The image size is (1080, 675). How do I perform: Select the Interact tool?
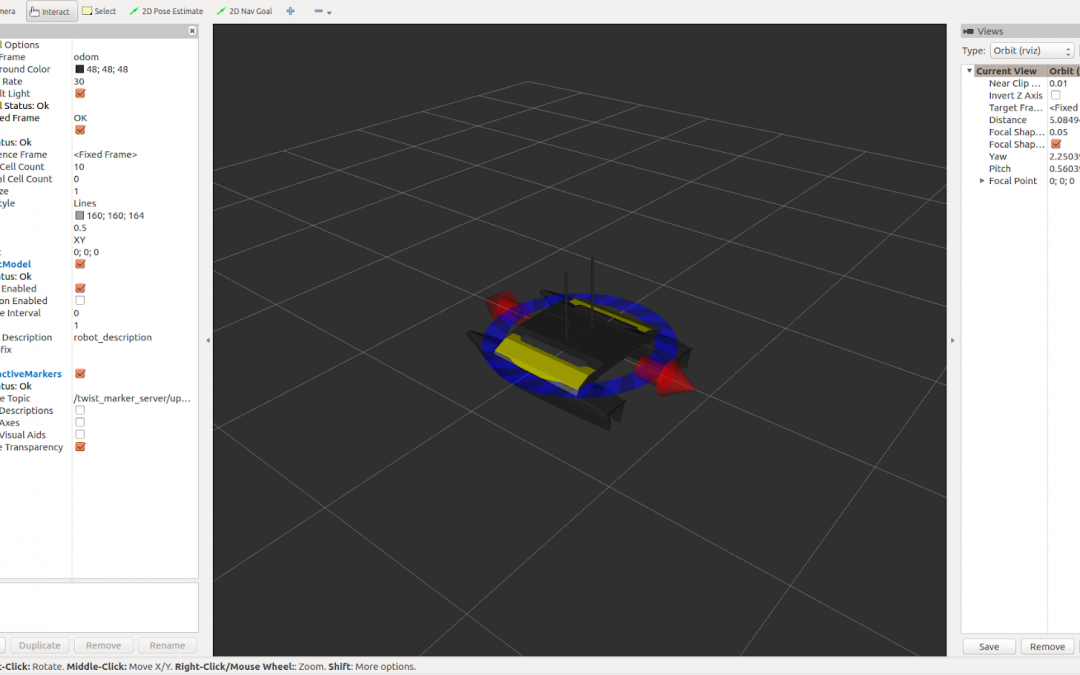pyautogui.click(x=50, y=12)
